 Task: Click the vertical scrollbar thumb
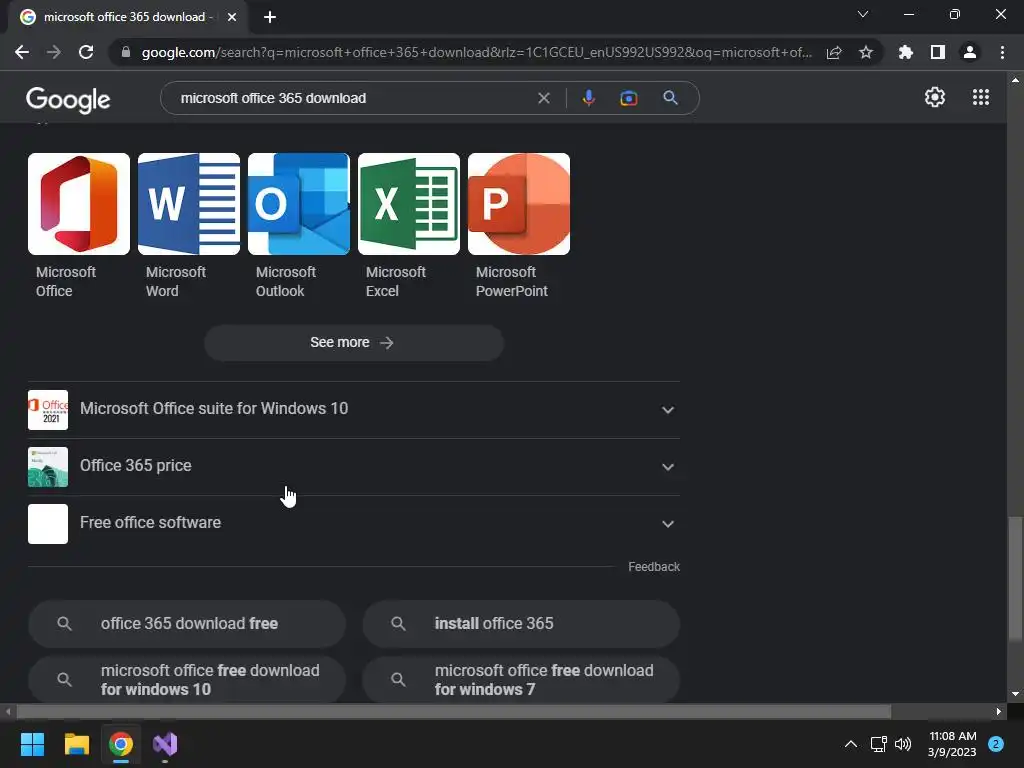1015,579
